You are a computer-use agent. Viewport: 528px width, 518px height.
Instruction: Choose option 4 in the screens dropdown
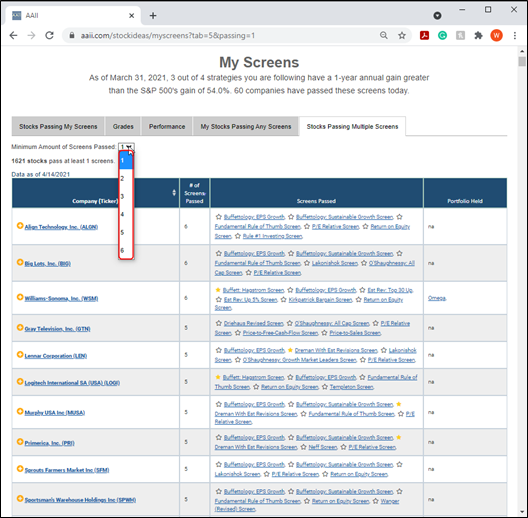click(126, 214)
